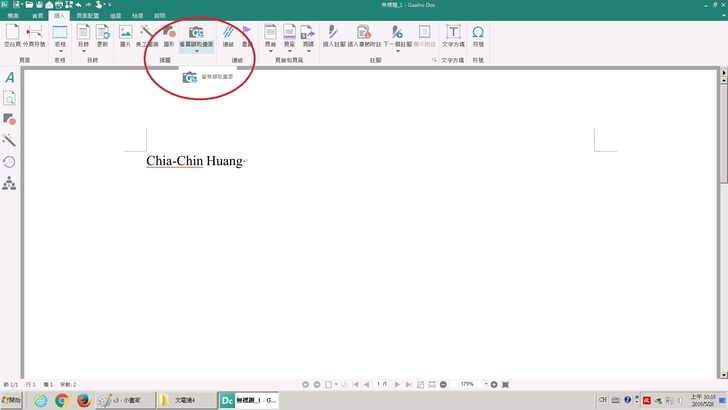Click the email envelope icon in quick access toolbar
The image size is (728, 410).
coord(49,5)
